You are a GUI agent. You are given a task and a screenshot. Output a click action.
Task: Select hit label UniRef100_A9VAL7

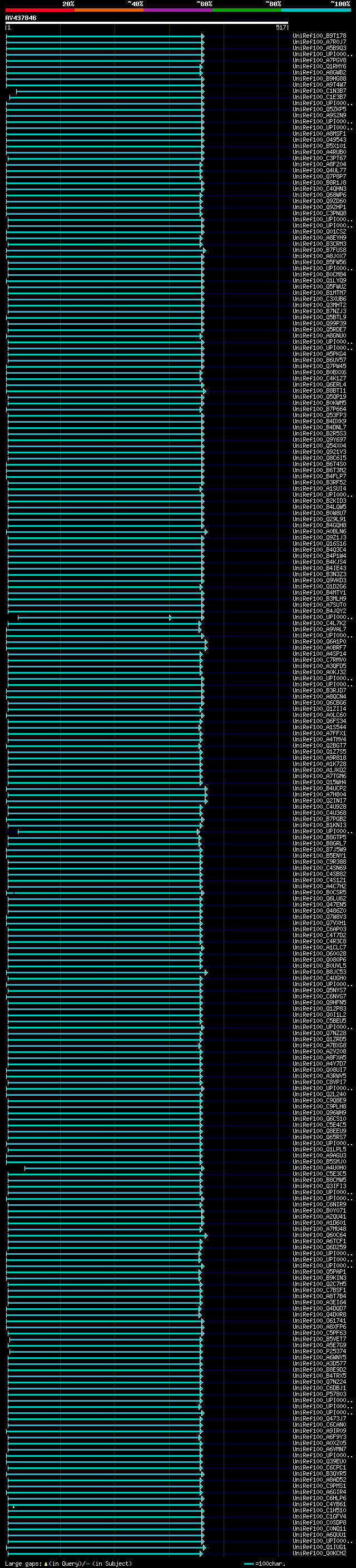point(319,630)
